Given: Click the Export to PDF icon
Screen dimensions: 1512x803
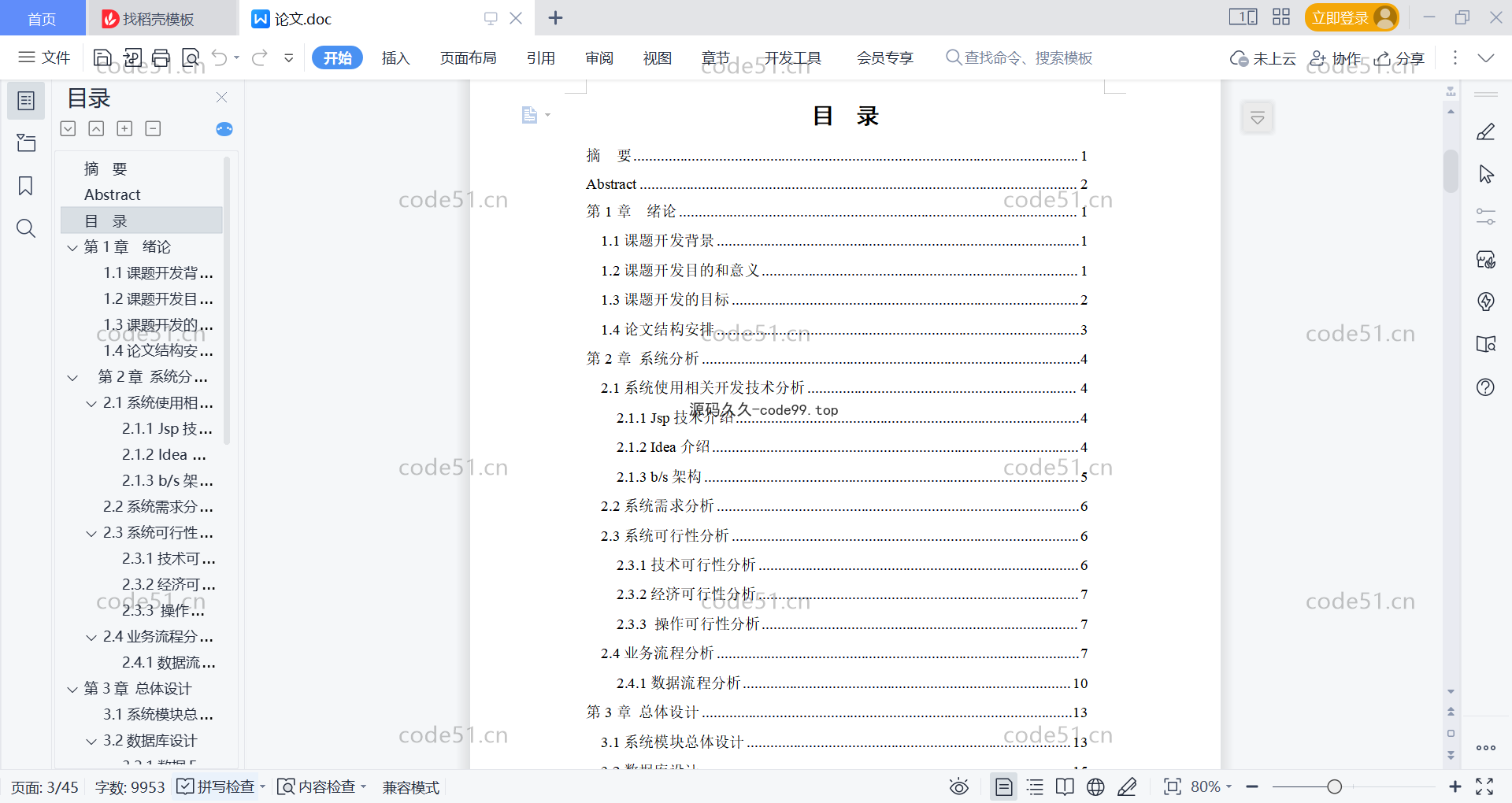Looking at the screenshot, I should click(x=132, y=57).
